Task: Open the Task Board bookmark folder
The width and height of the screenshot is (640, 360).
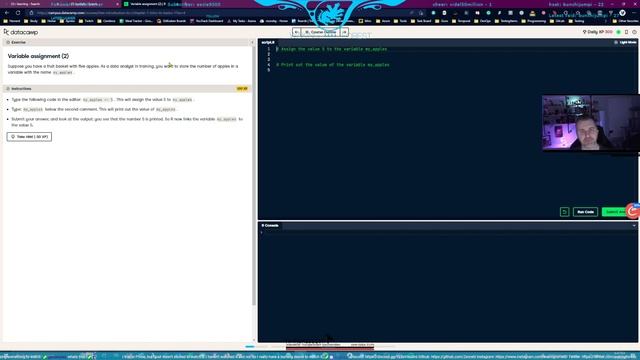Action: click(422, 21)
